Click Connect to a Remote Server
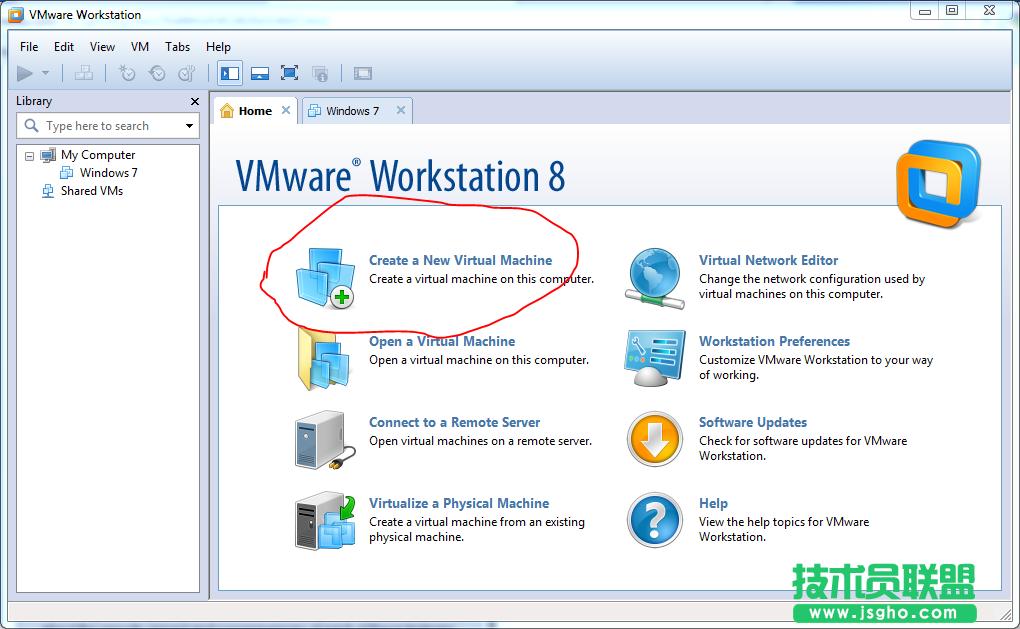1020x629 pixels. (x=454, y=422)
